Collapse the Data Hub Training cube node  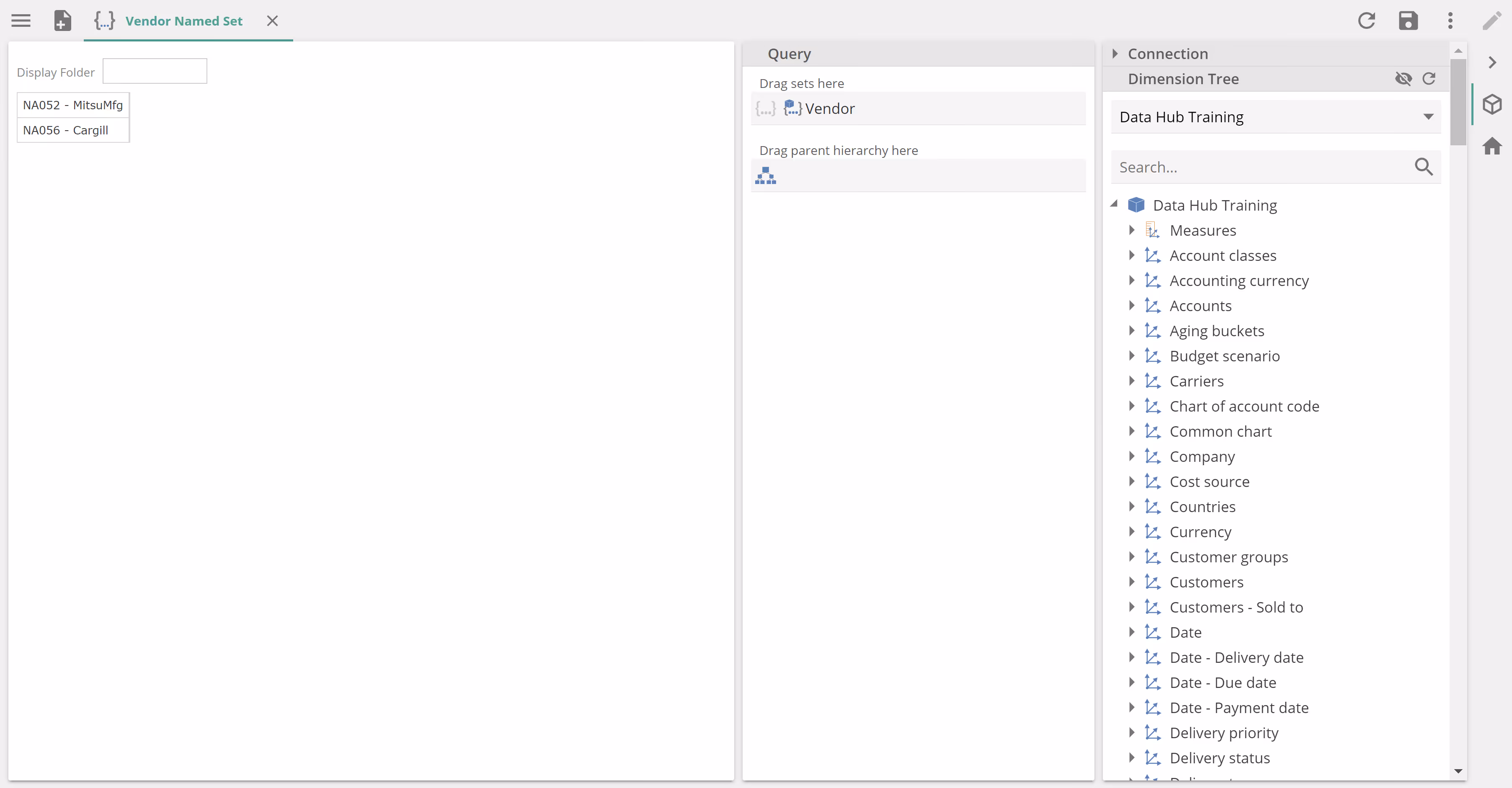pyautogui.click(x=1114, y=204)
